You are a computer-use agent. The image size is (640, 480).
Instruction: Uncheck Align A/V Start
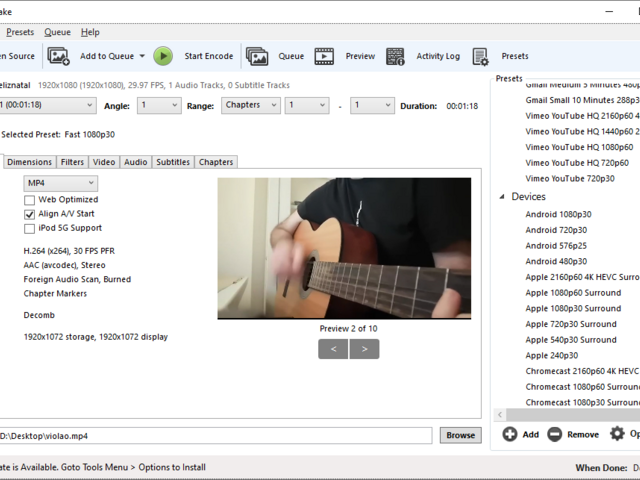[30, 214]
